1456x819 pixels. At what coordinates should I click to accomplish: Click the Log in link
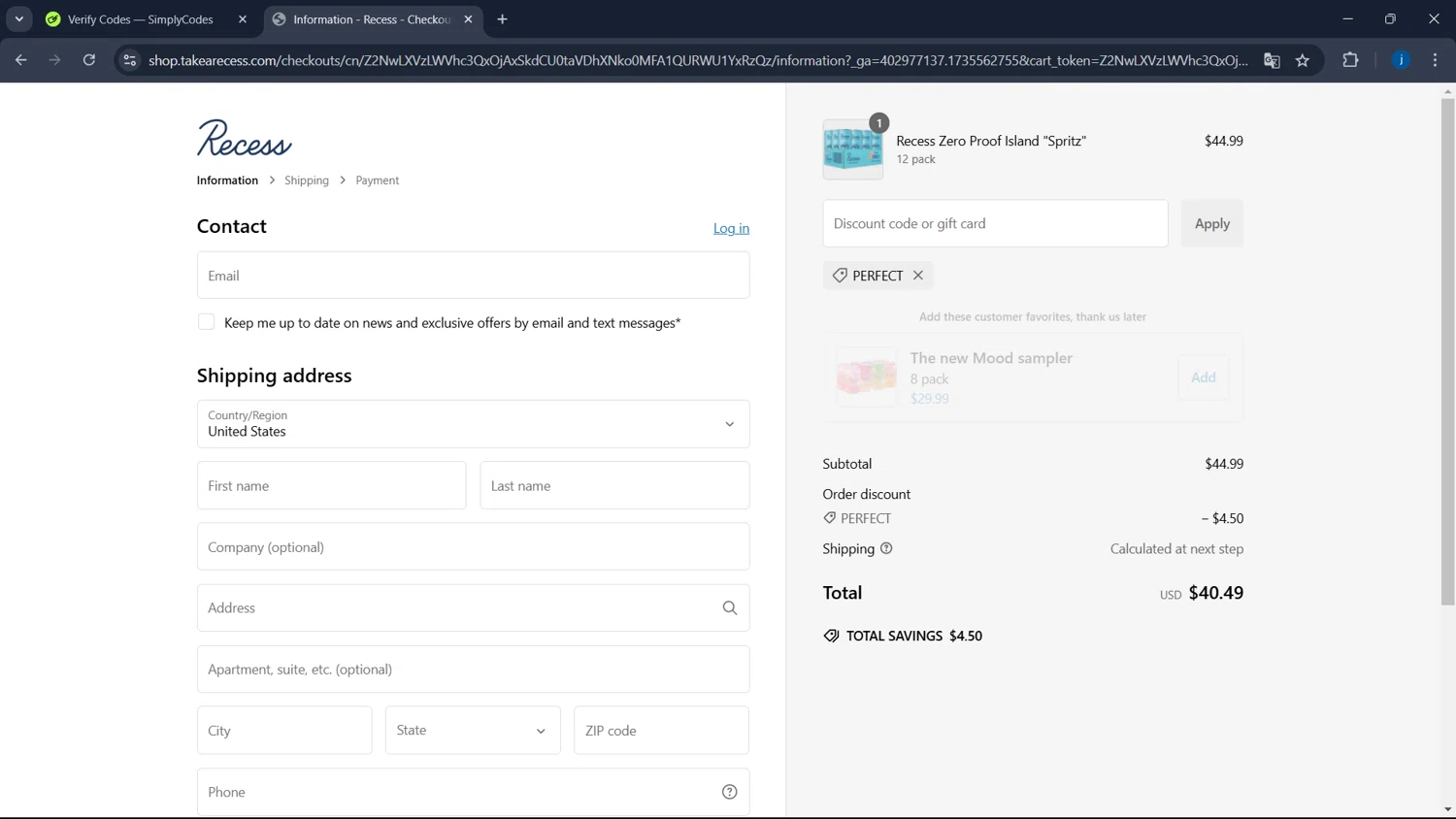731,228
